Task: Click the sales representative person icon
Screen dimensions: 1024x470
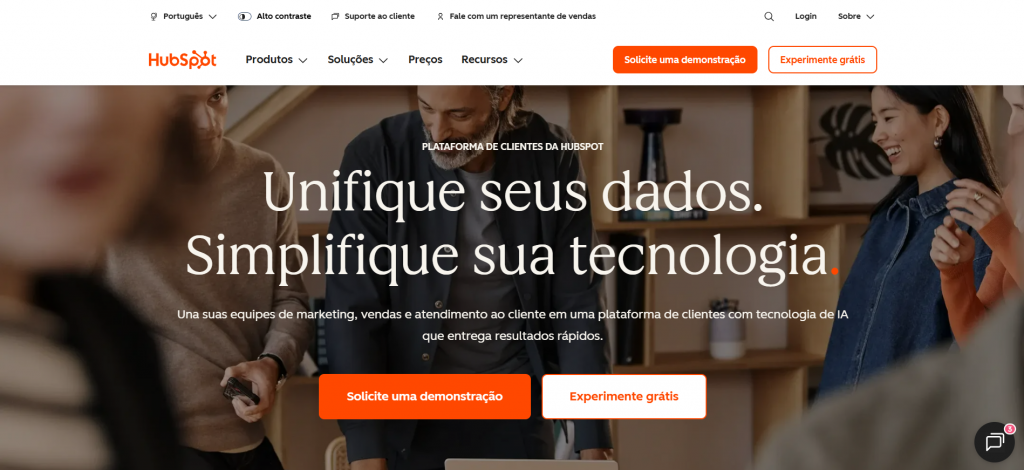Action: tap(440, 16)
